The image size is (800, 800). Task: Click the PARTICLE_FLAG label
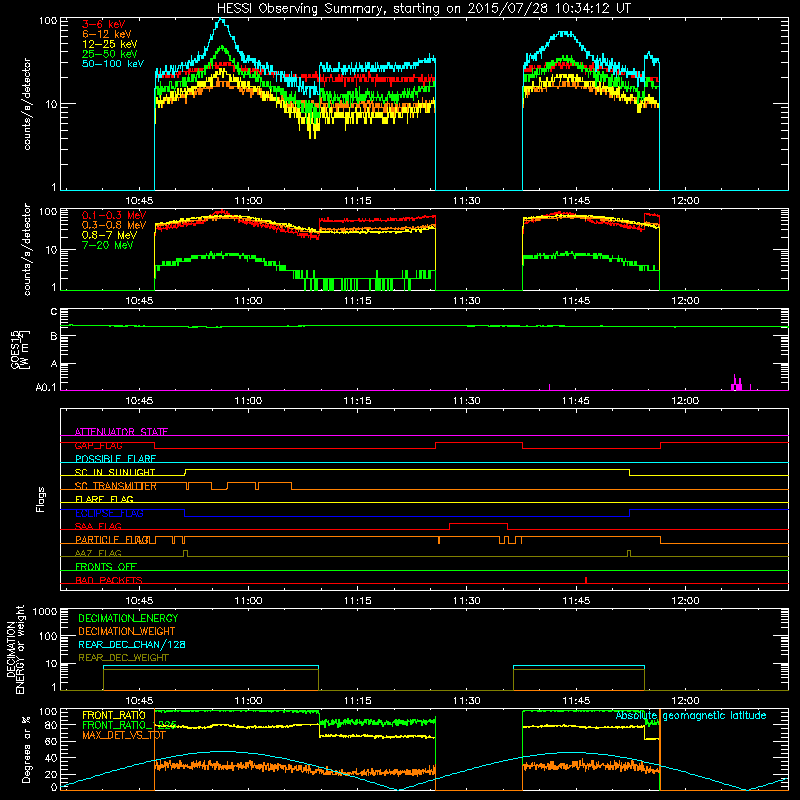pyautogui.click(x=113, y=540)
